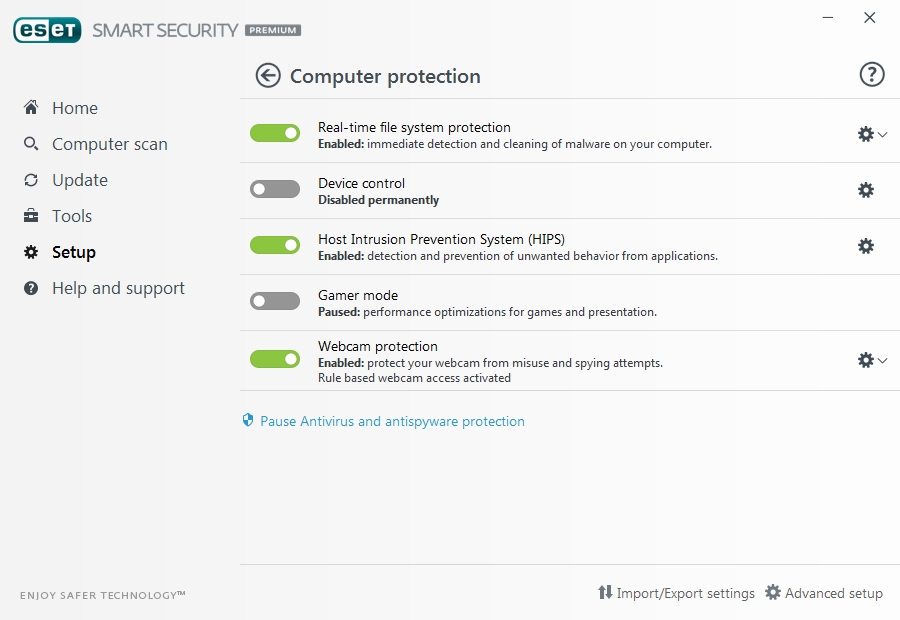The width and height of the screenshot is (900, 620).
Task: Toggle Real-time file system protection off
Action: [x=275, y=133]
